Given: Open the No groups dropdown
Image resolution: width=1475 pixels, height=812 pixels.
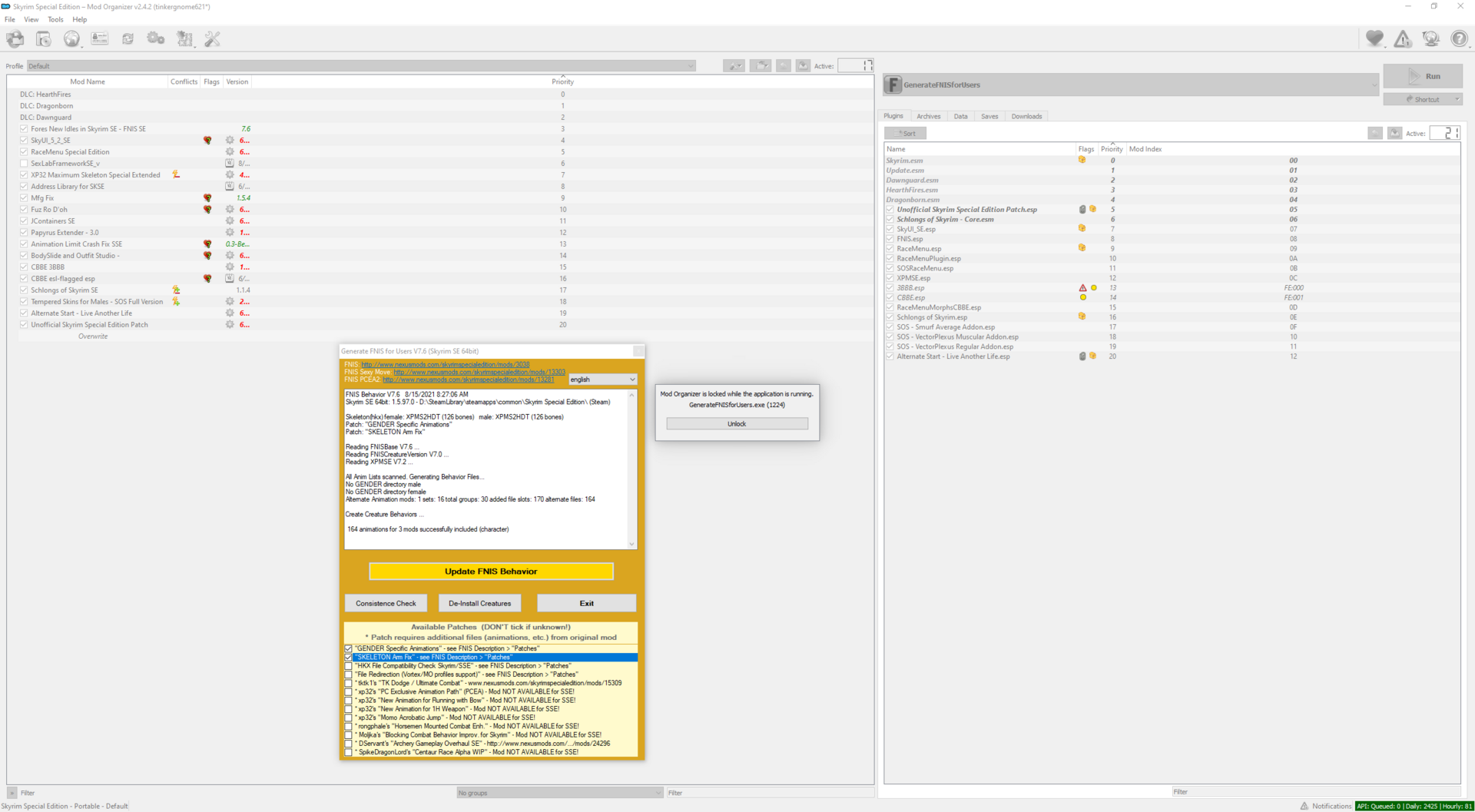Looking at the screenshot, I should pyautogui.click(x=559, y=793).
